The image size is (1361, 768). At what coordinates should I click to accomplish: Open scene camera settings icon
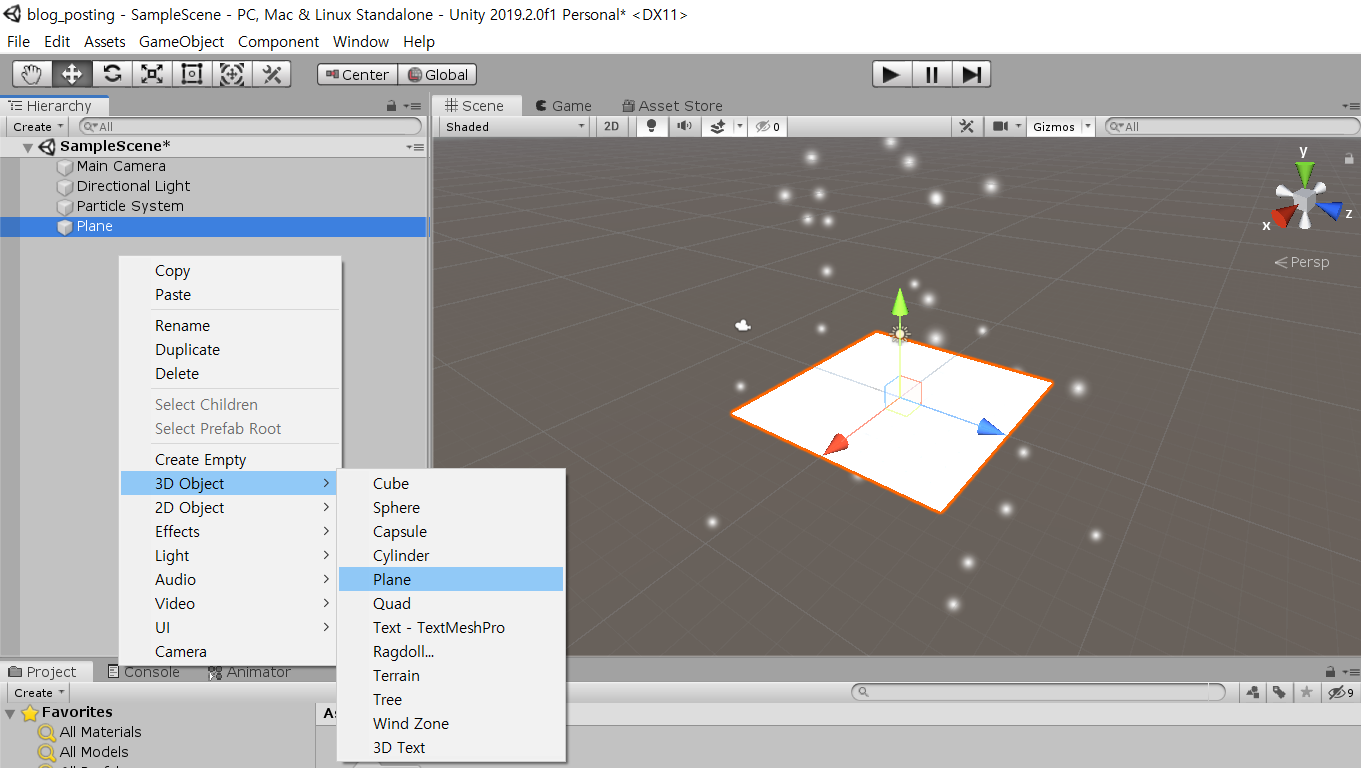point(1000,126)
